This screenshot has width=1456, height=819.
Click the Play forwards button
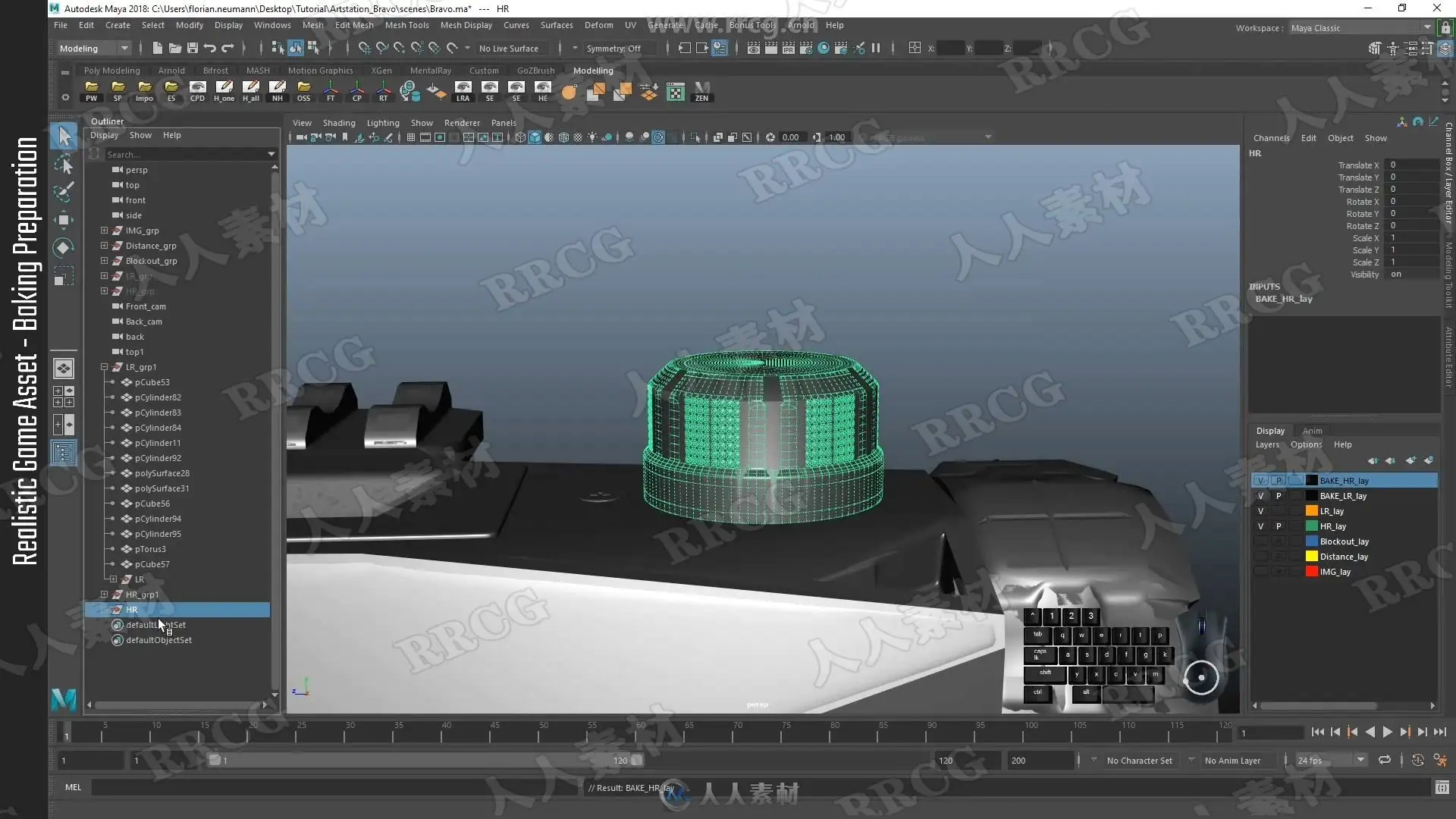[x=1387, y=733]
